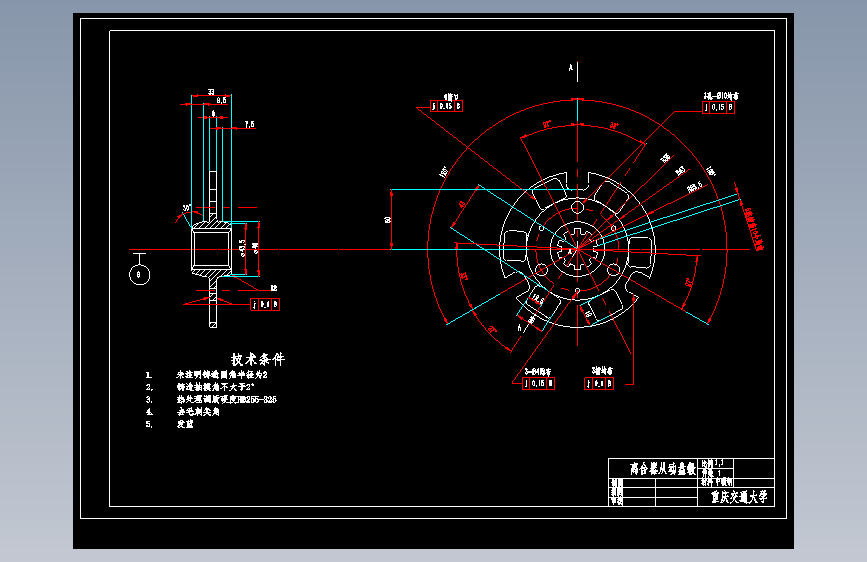This screenshot has height=562, width=867.
Task: Click the top-left '0.15 B' tolerance frame
Action: 446,106
